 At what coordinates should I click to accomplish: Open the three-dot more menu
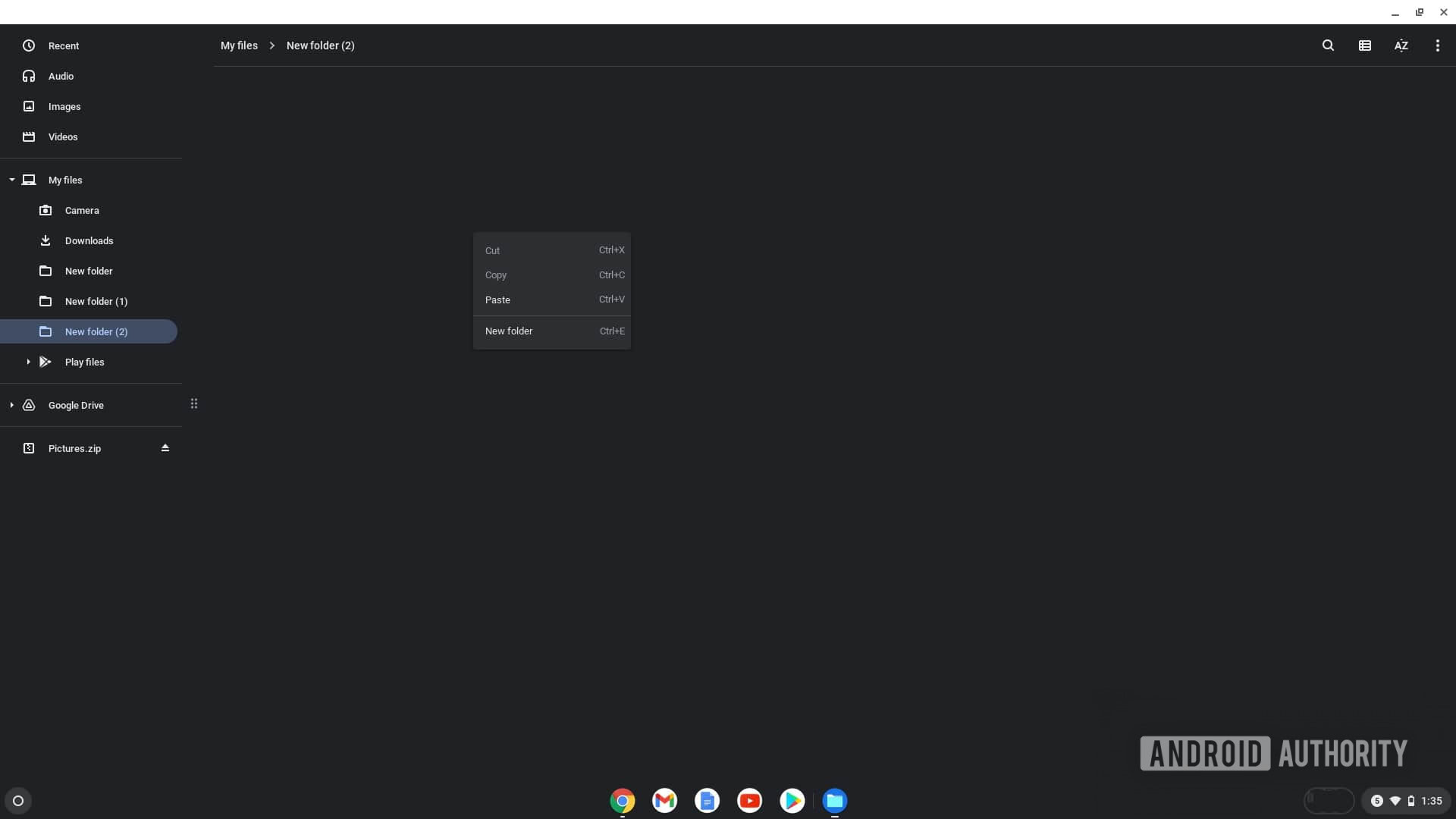coord(1437,45)
